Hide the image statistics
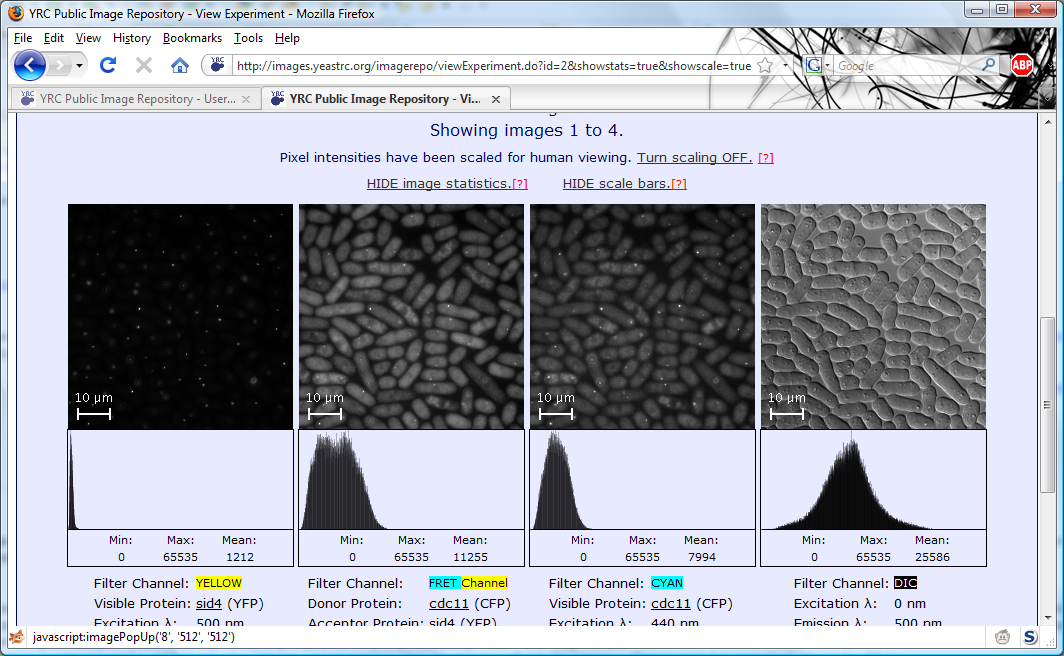The image size is (1064, 656). [439, 184]
